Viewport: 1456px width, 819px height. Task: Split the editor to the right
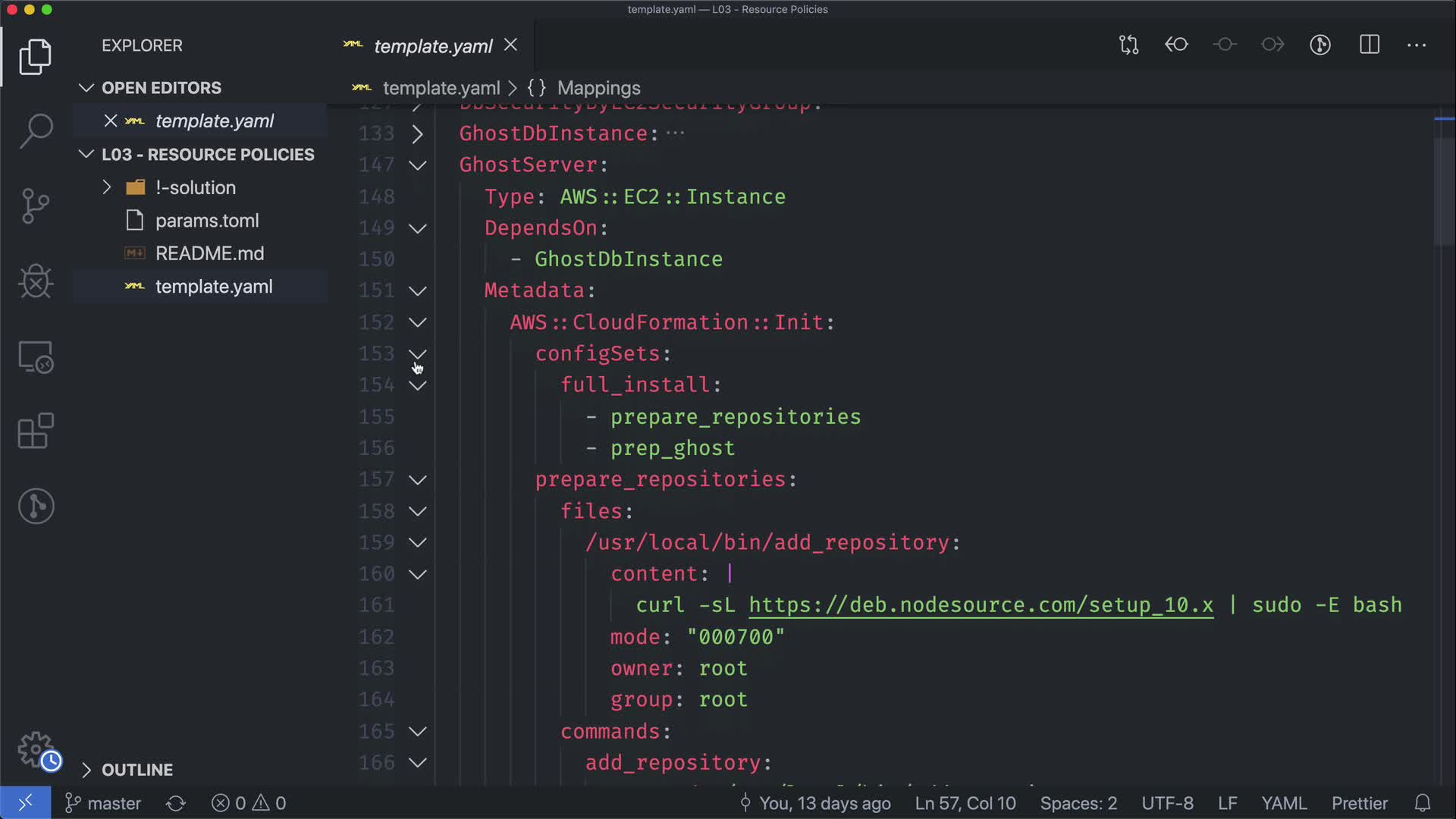tap(1370, 45)
